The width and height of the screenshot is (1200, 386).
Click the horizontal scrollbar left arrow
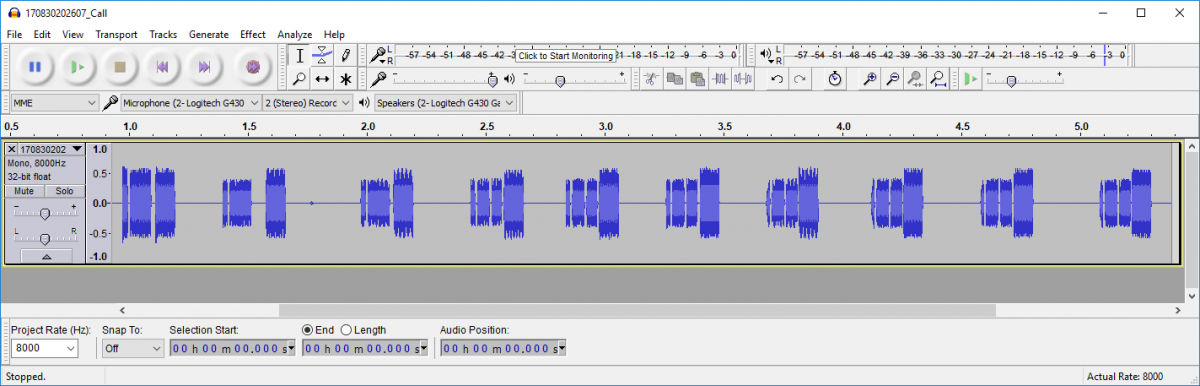[x=122, y=310]
